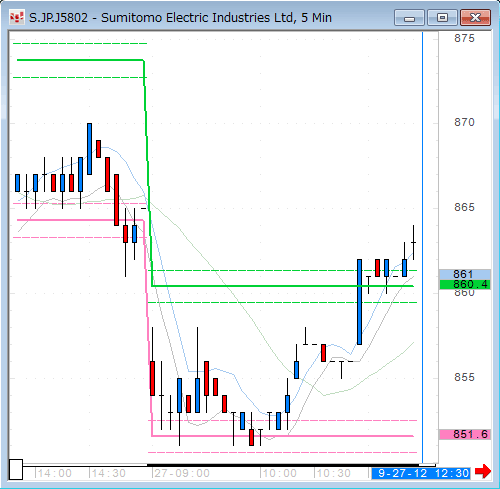Click the 10:00 time axis label
Screen dimensions: 500x489
[x=279, y=473]
